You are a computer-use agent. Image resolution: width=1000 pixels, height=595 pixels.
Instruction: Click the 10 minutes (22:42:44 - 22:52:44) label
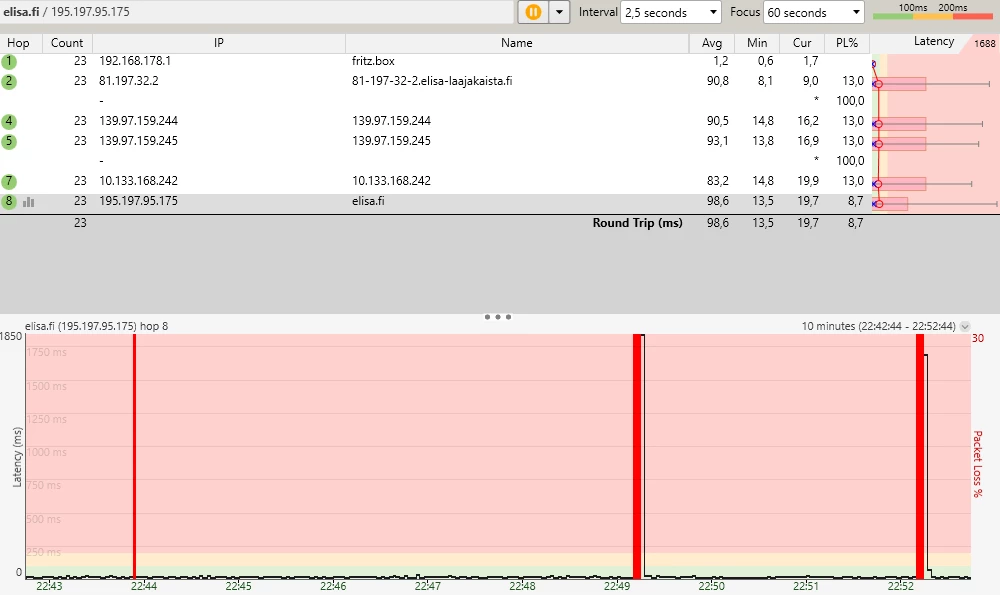pos(878,326)
